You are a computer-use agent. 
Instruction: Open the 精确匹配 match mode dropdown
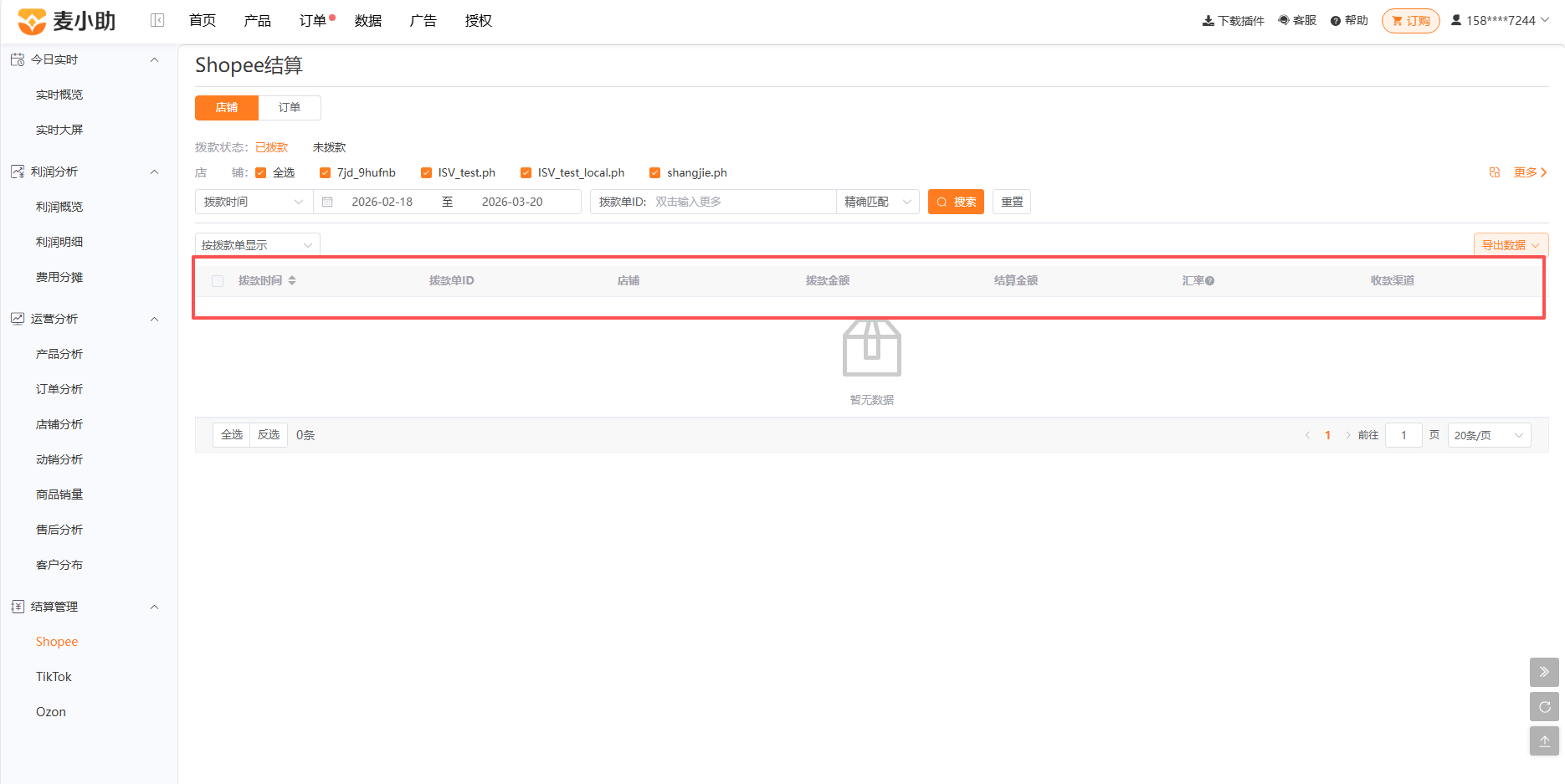[x=877, y=202]
